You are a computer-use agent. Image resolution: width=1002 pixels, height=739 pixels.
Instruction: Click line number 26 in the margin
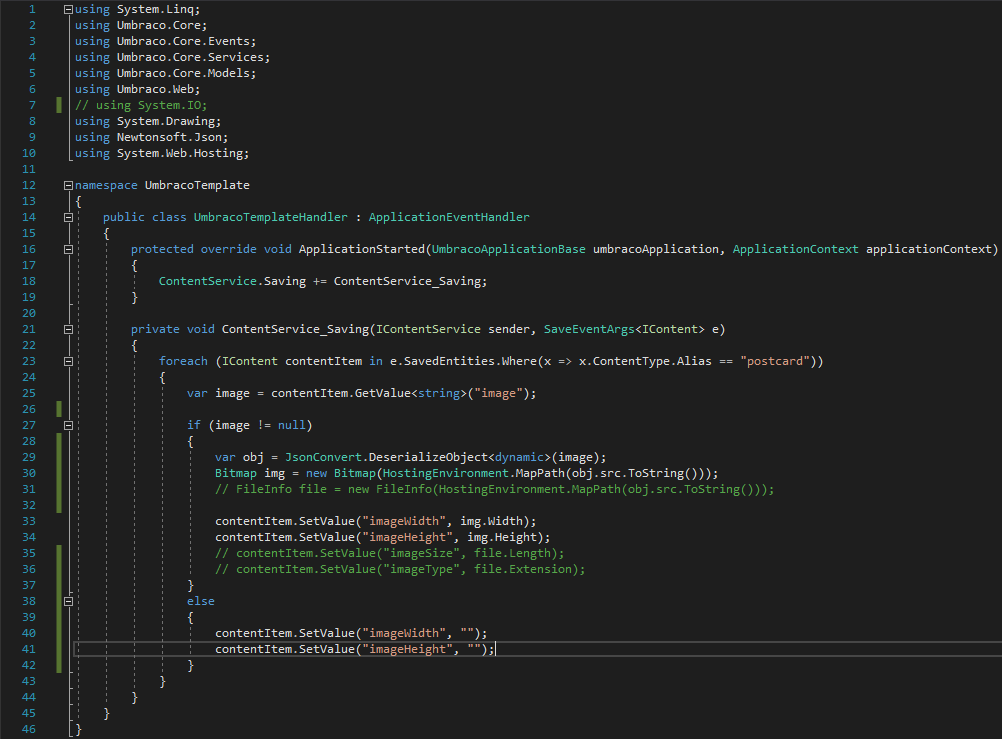[x=29, y=409]
